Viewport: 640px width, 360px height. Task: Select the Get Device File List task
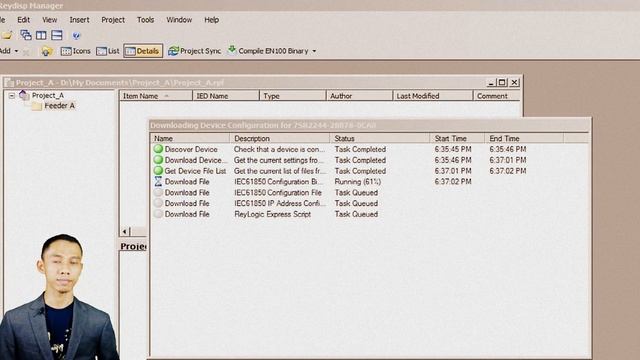(369, 171)
